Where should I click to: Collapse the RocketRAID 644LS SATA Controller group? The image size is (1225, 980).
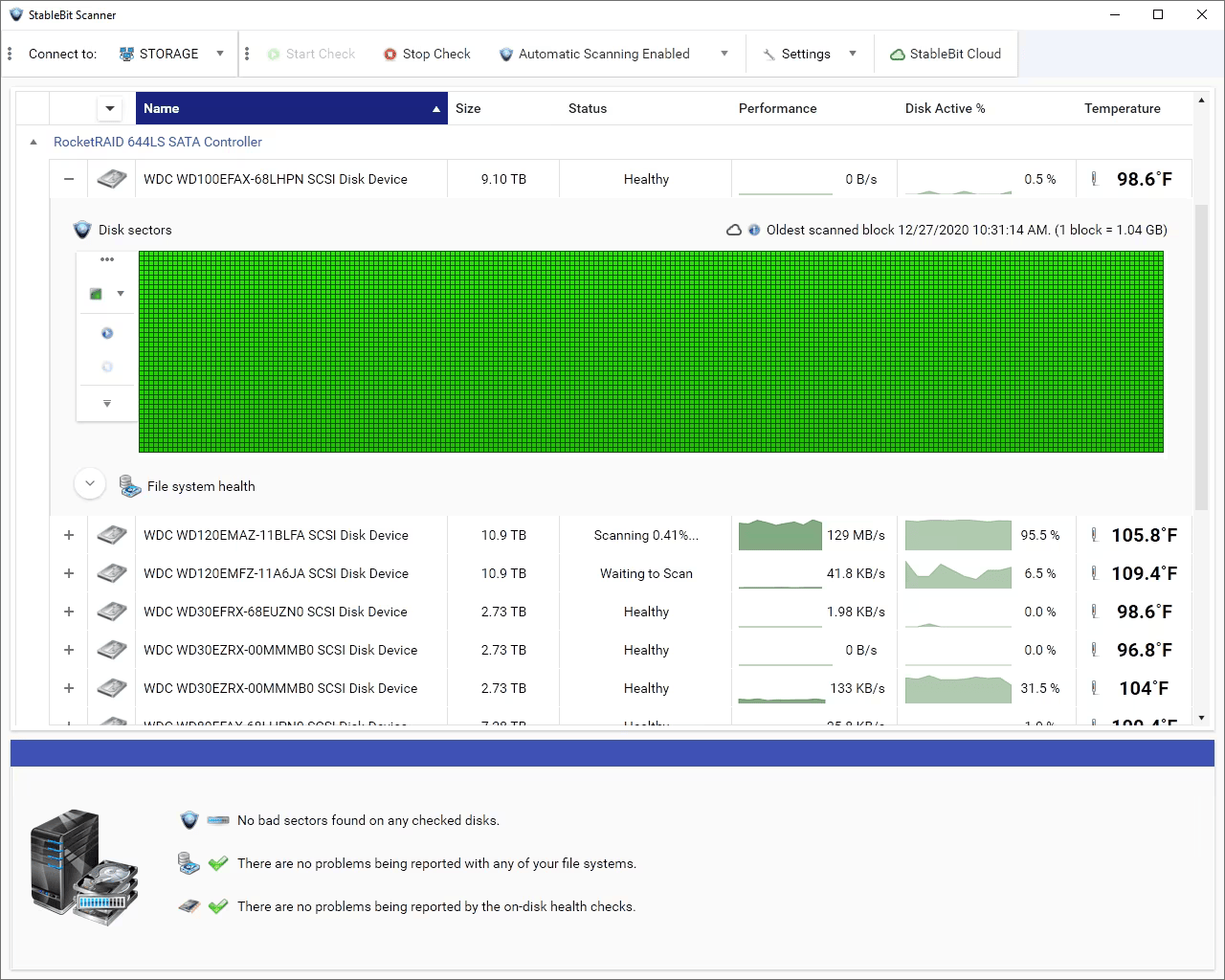(33, 142)
